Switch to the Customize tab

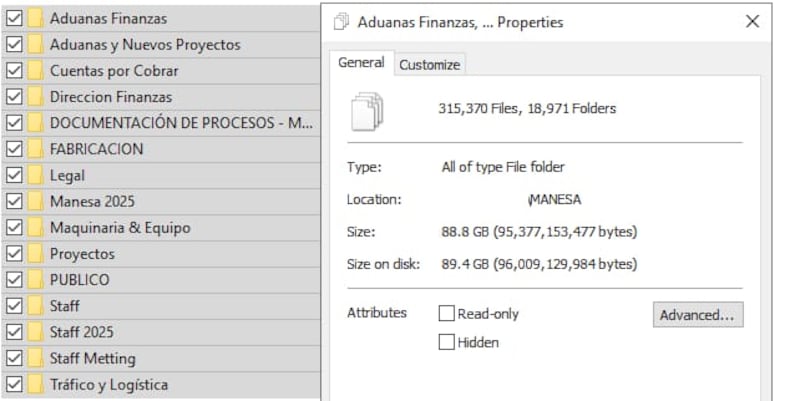click(430, 65)
